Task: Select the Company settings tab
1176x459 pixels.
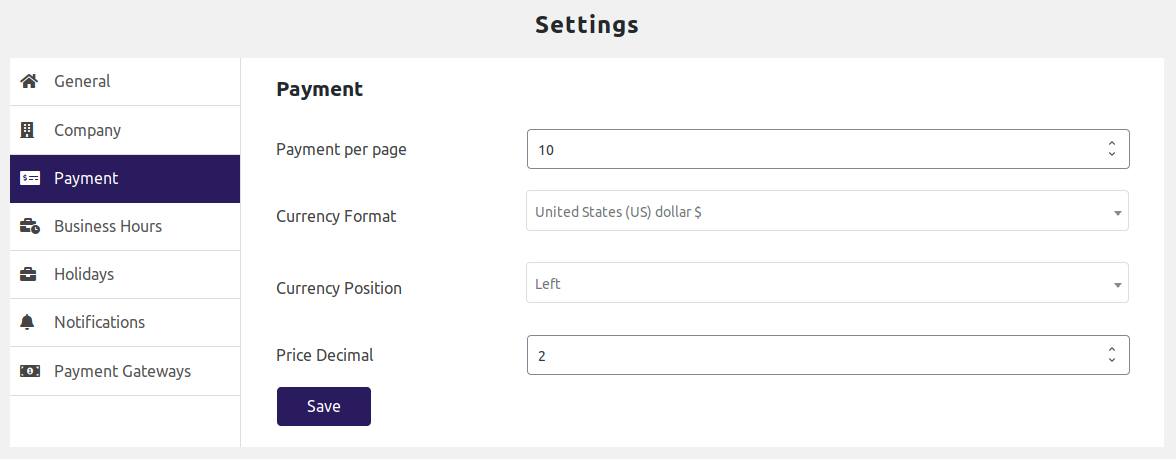Action: pyautogui.click(x=87, y=130)
